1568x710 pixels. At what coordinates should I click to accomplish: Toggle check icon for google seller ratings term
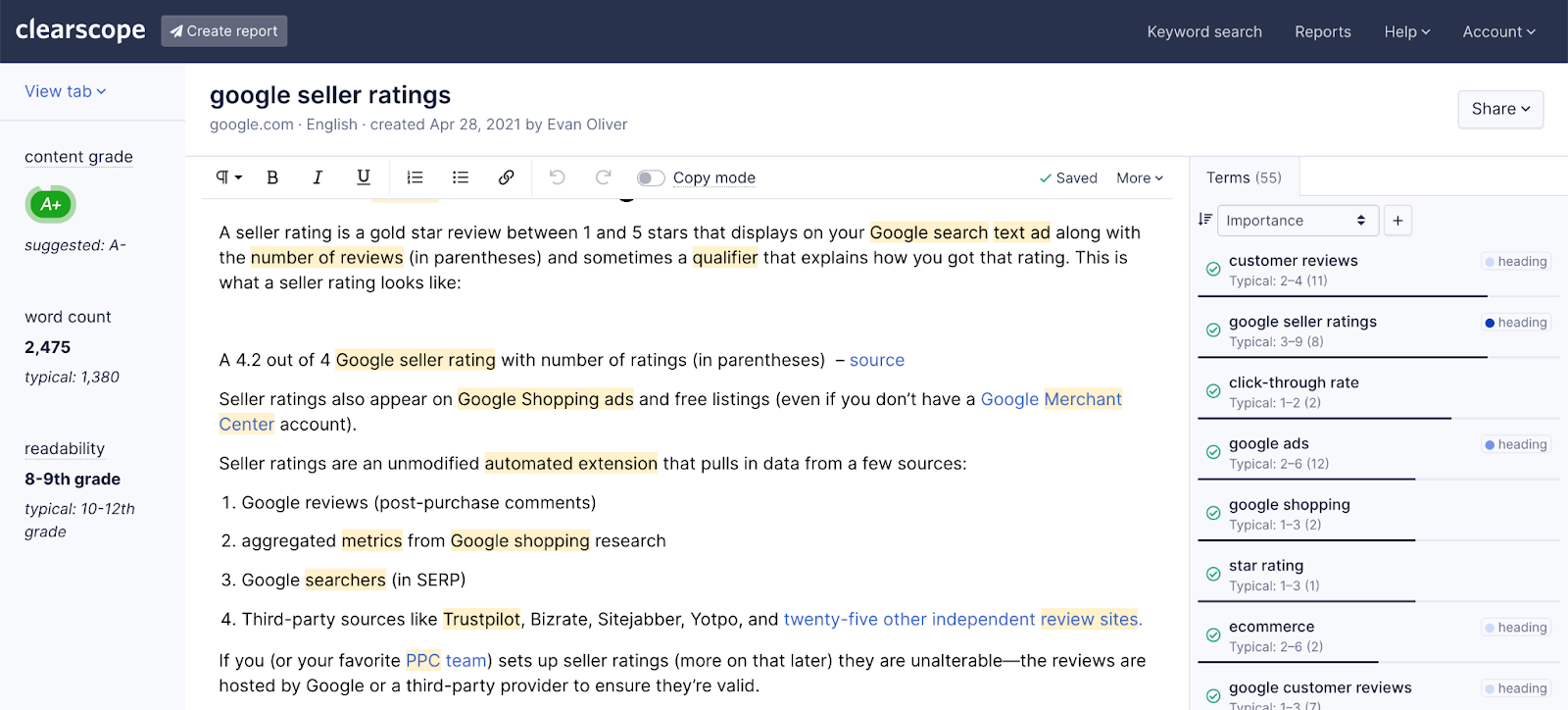click(x=1213, y=330)
